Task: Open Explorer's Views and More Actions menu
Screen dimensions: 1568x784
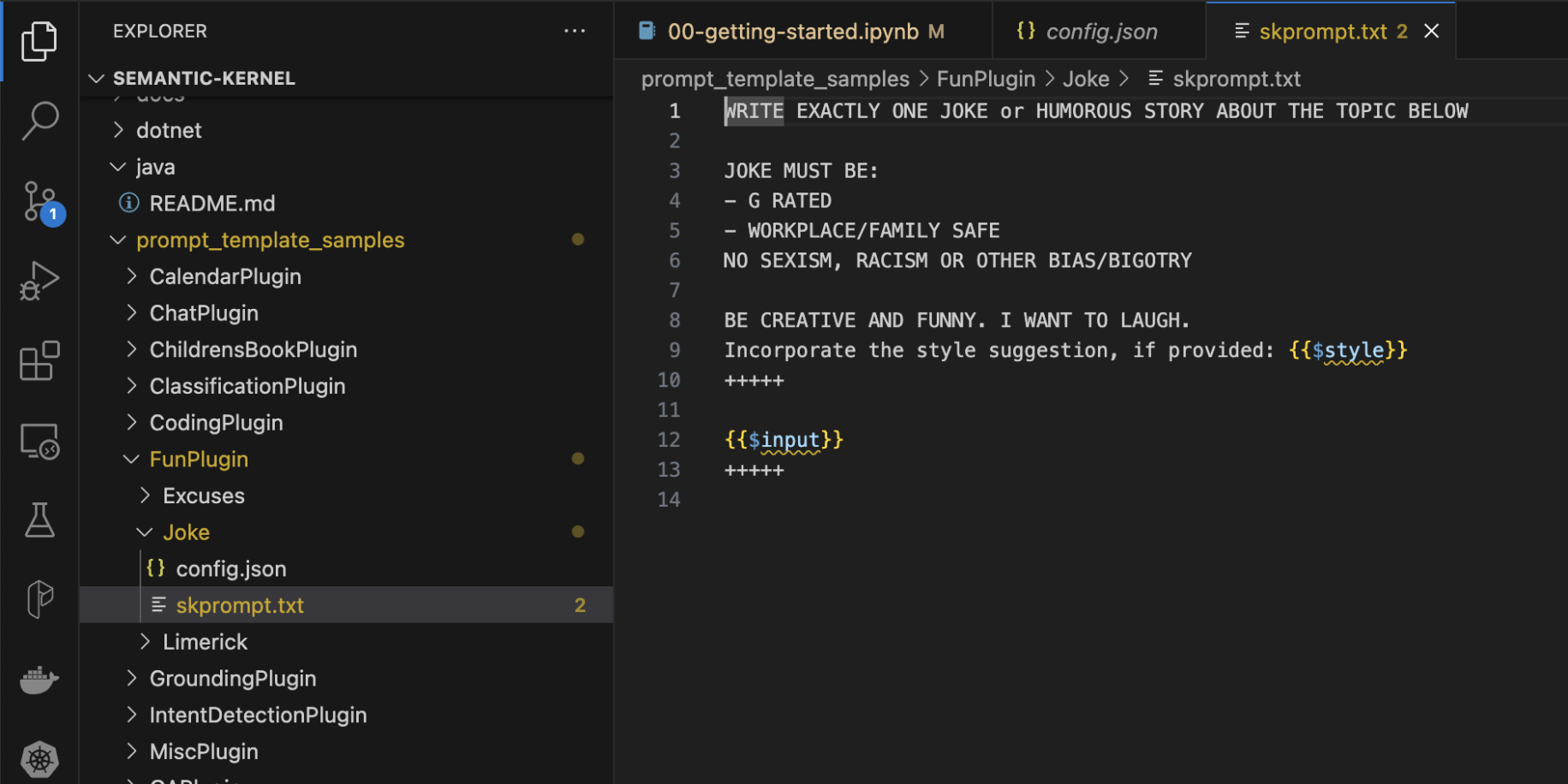Action: coord(575,31)
